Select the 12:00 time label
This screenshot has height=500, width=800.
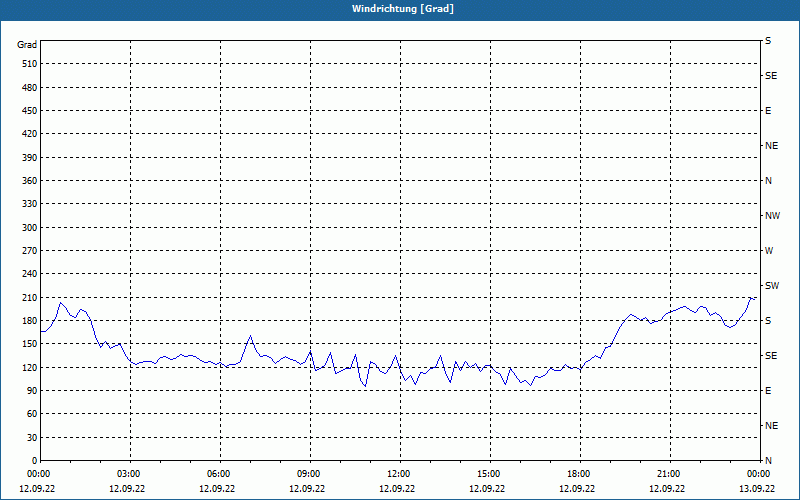point(401,473)
